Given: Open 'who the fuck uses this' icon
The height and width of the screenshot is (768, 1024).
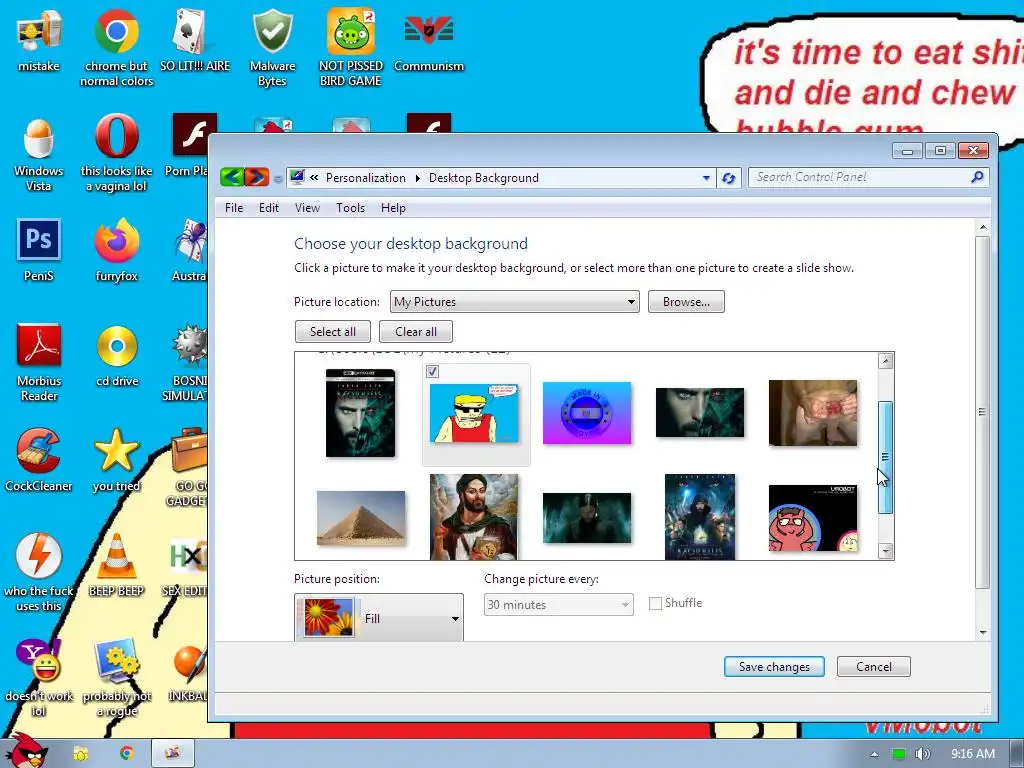Looking at the screenshot, I should tap(39, 573).
